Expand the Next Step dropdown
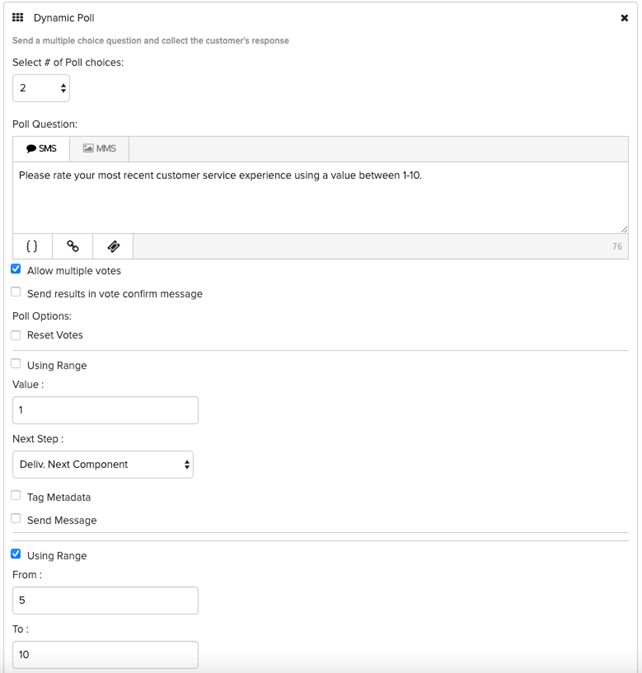Screen dimensions: 642x673 [103, 464]
